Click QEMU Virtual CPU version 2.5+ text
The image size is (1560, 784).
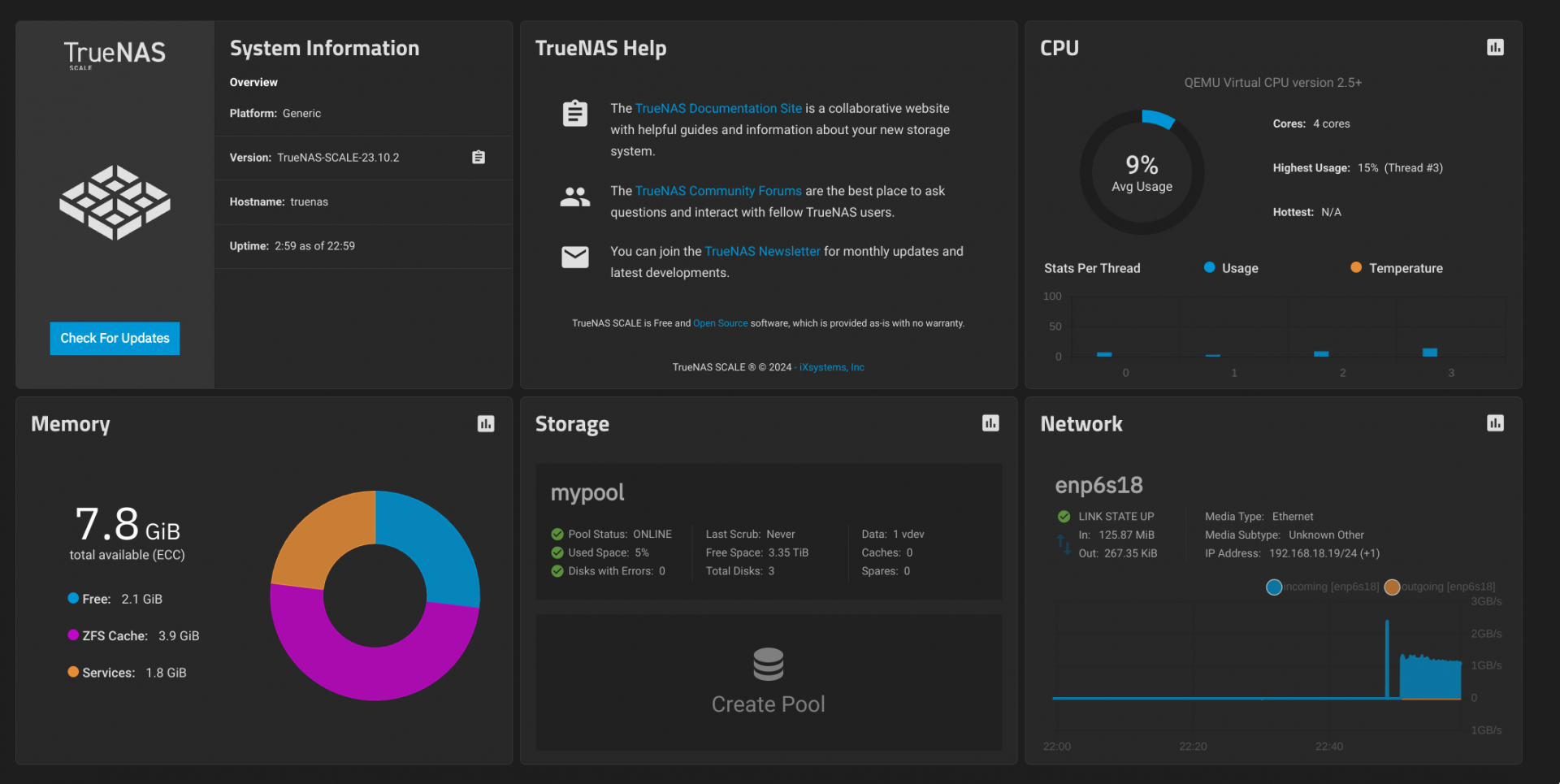pyautogui.click(x=1272, y=83)
